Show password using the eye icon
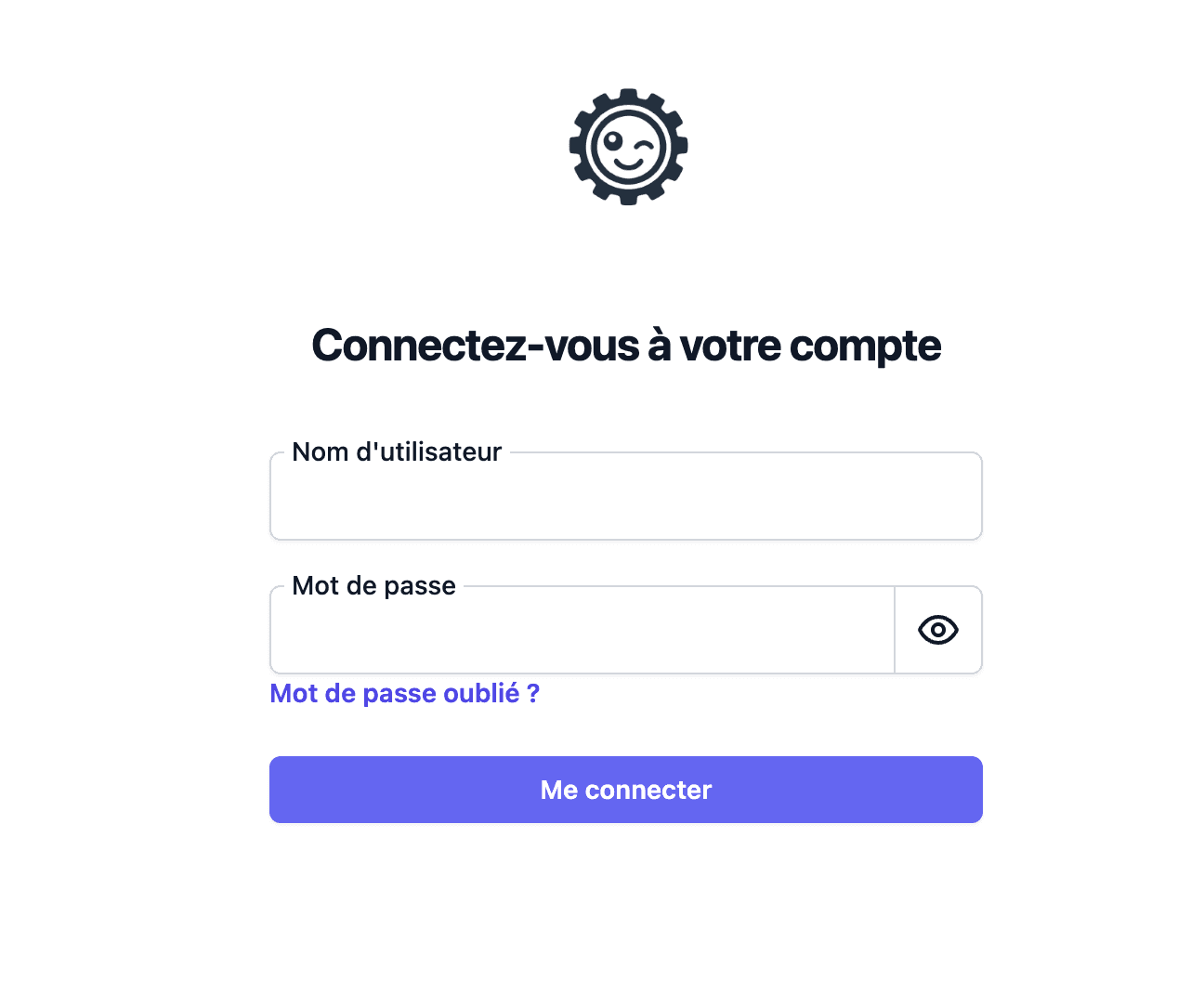The height and width of the screenshot is (1007, 1204). [x=938, y=630]
